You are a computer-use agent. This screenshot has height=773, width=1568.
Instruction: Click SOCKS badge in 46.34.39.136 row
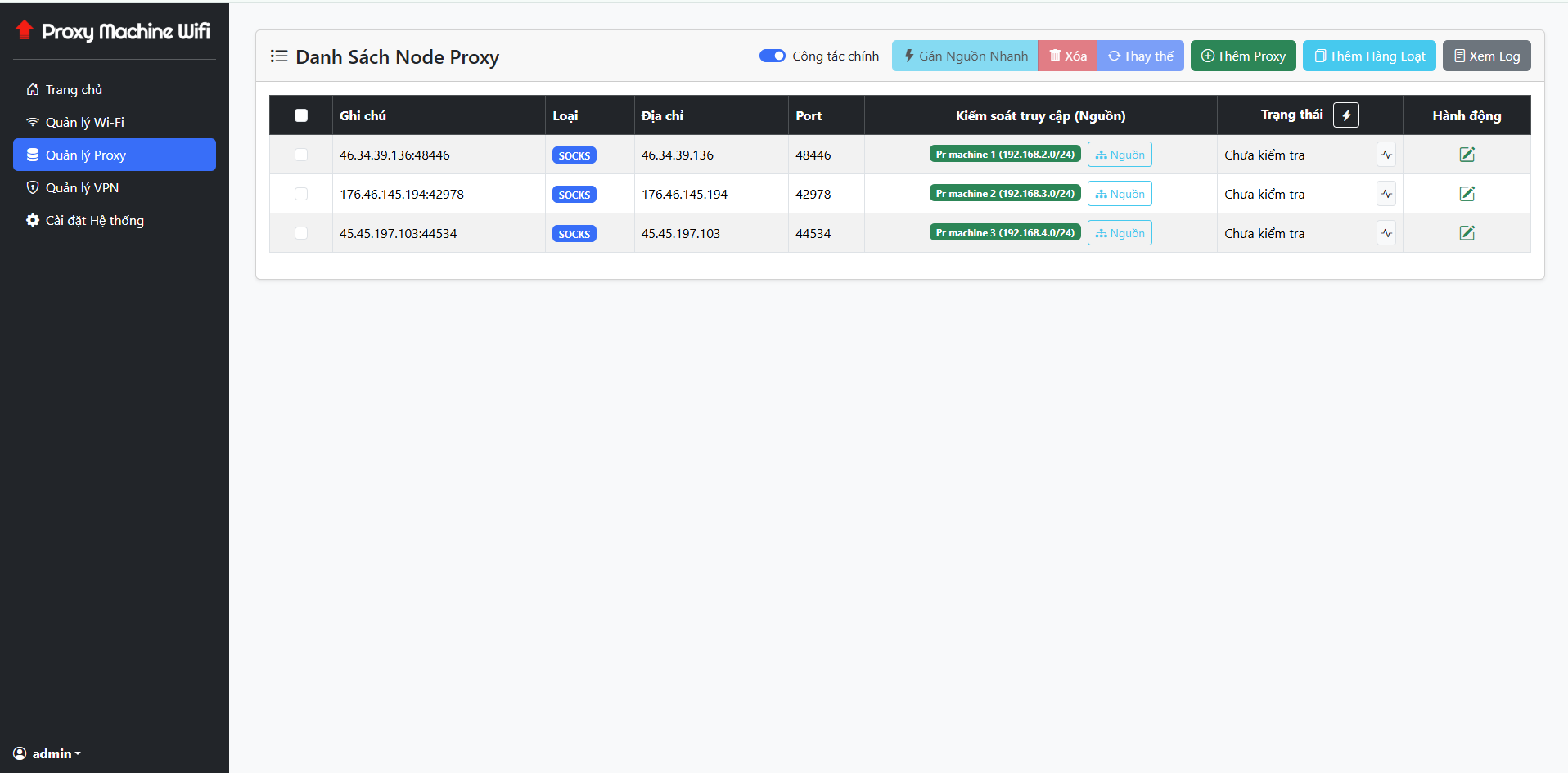pos(574,155)
